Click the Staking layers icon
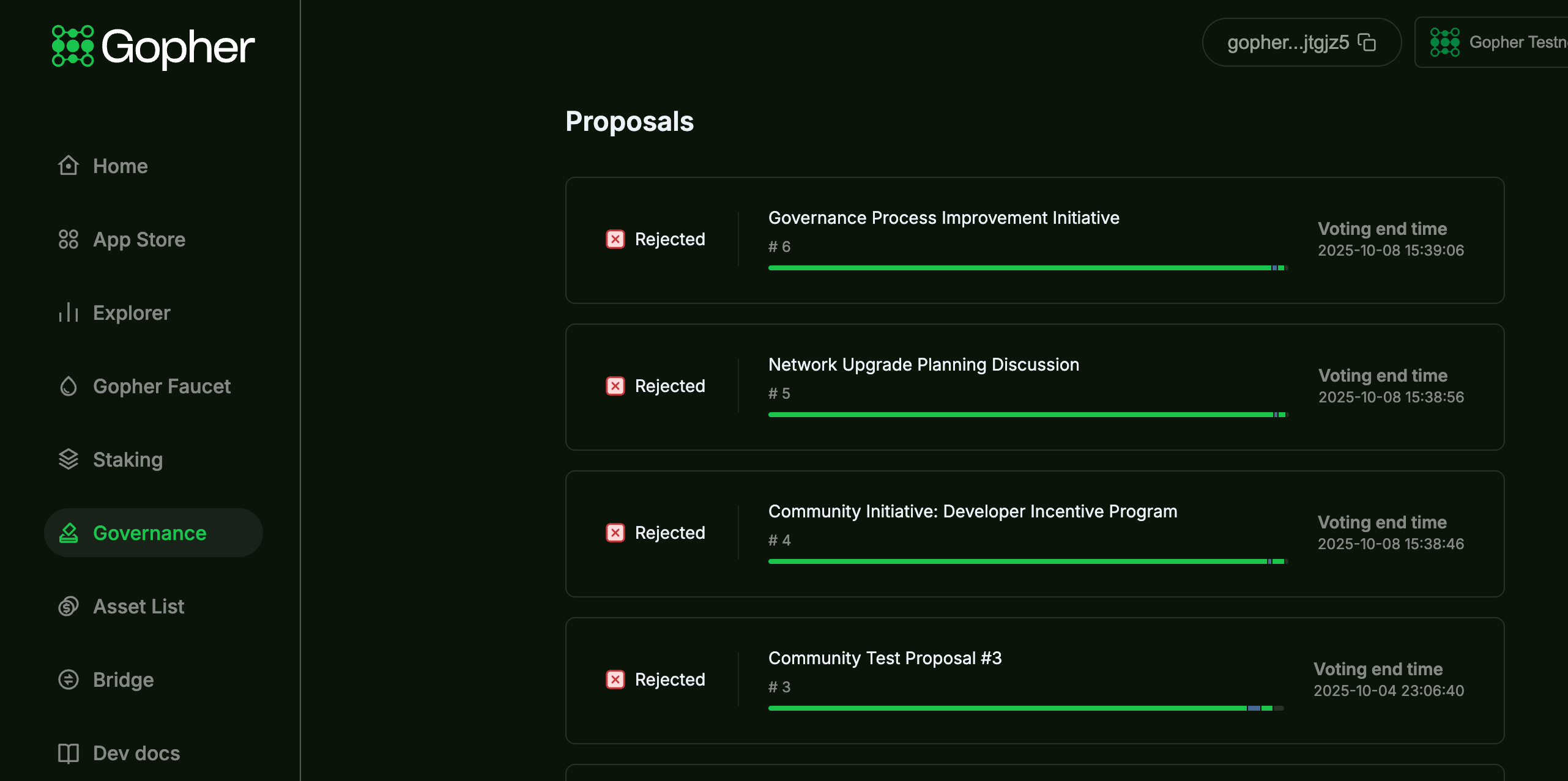This screenshot has height=781, width=1568. coord(69,459)
